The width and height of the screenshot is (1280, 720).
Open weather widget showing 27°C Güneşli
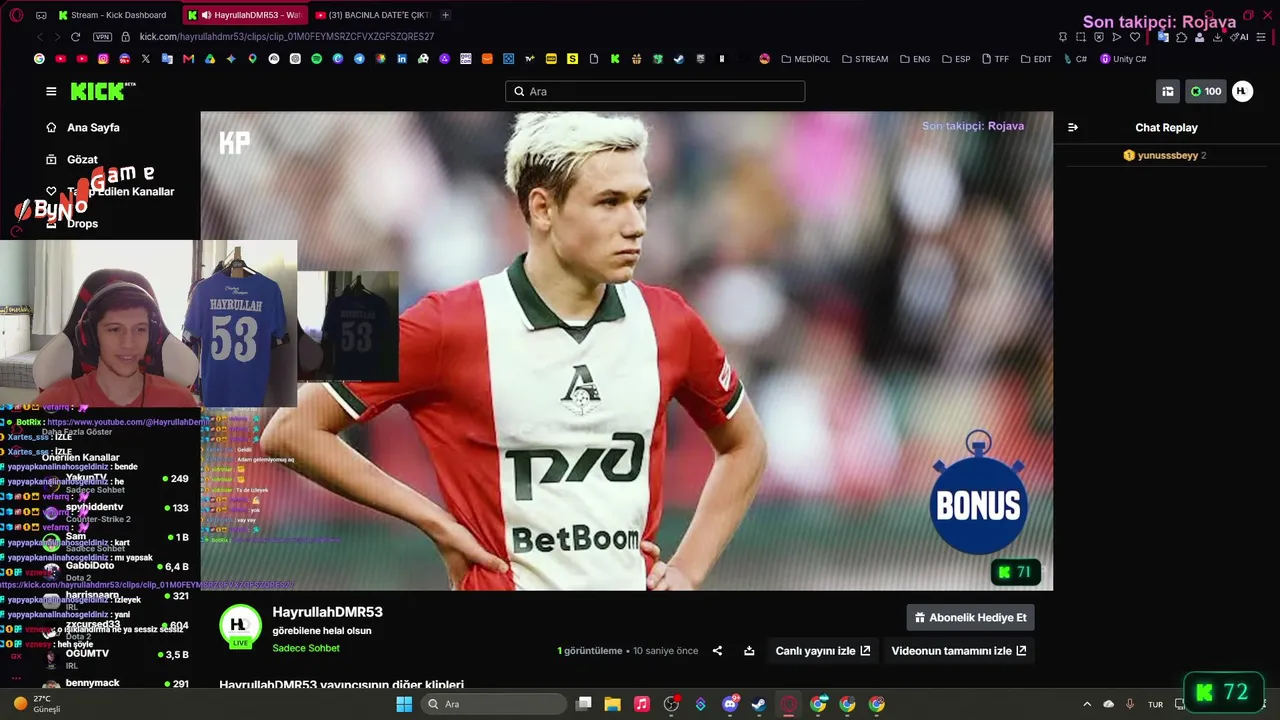click(x=38, y=704)
